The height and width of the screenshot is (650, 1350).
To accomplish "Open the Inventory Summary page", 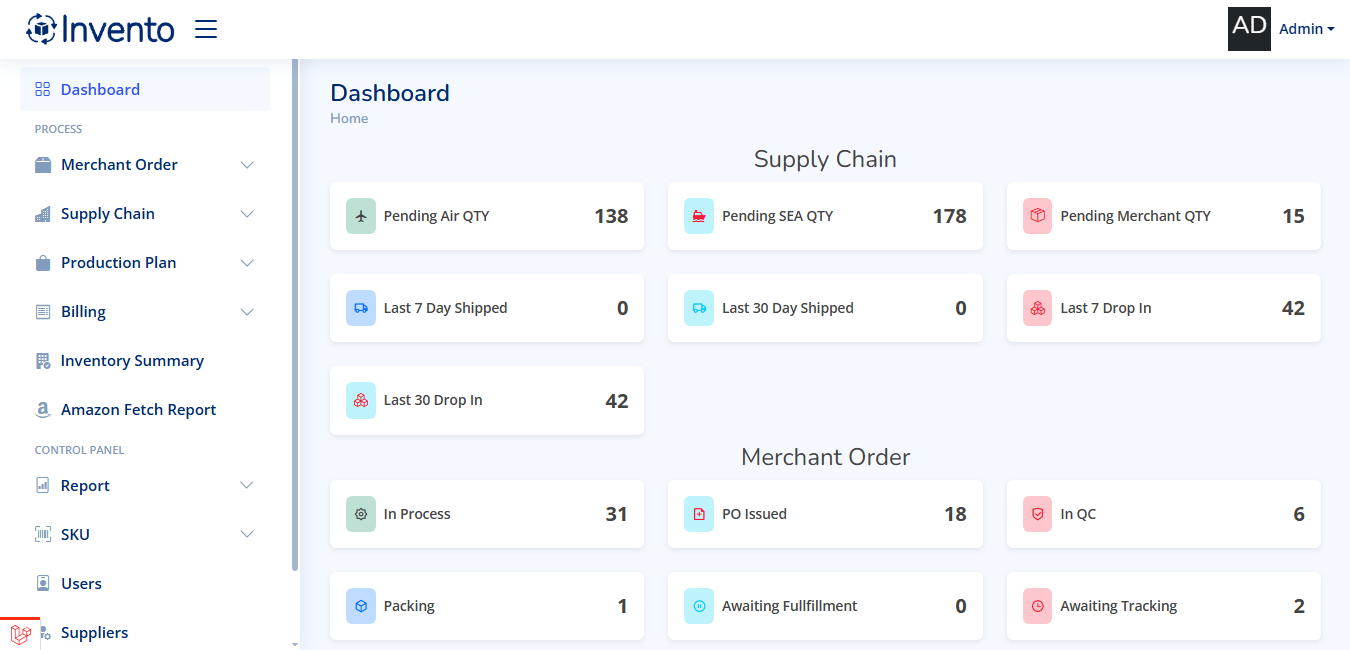I will point(132,361).
